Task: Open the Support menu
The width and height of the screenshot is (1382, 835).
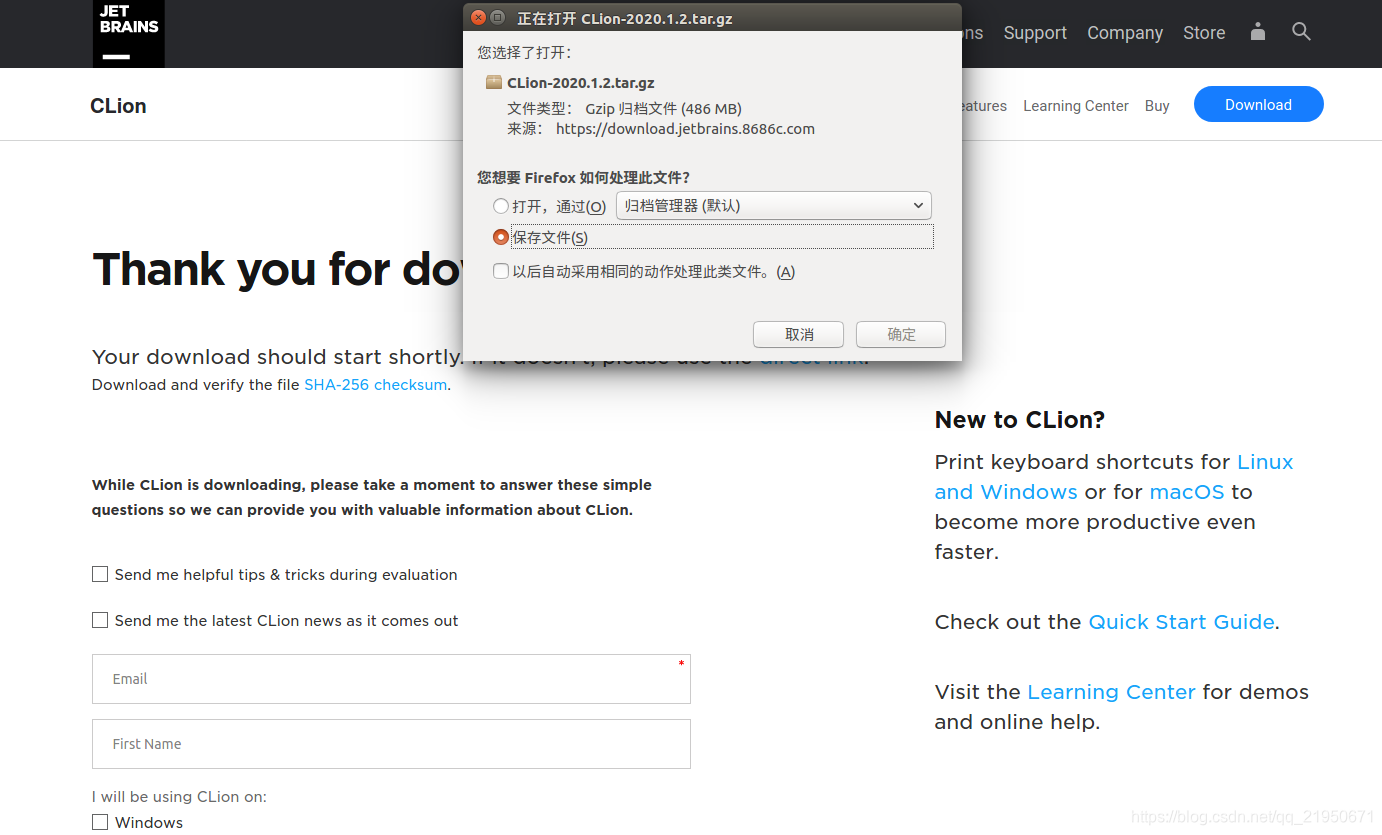Action: click(x=1035, y=33)
